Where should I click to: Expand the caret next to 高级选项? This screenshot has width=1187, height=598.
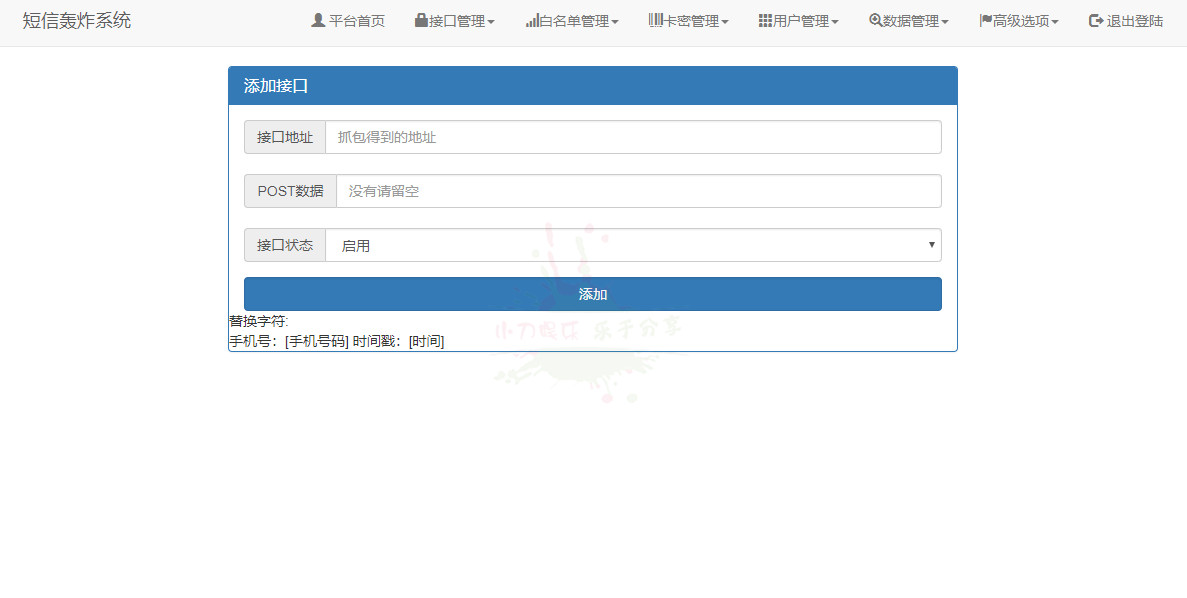tap(1055, 22)
